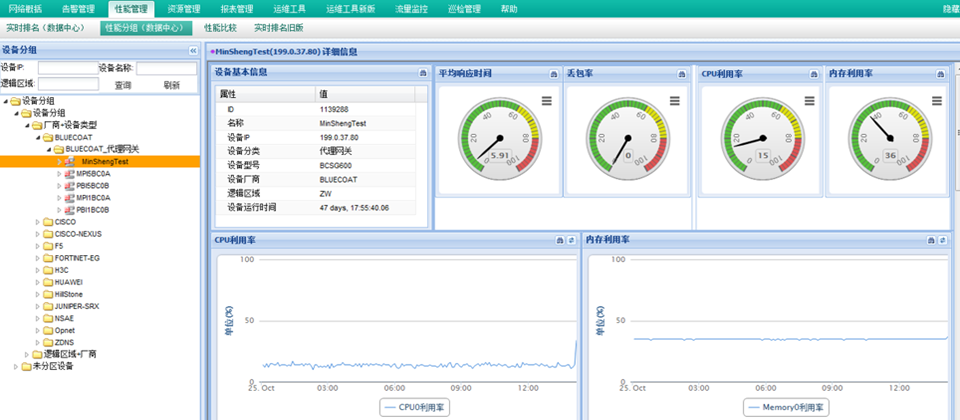Viewport: 960px width, 420px height.
Task: Focus the 逻辑区域 input field
Action: tap(68, 84)
